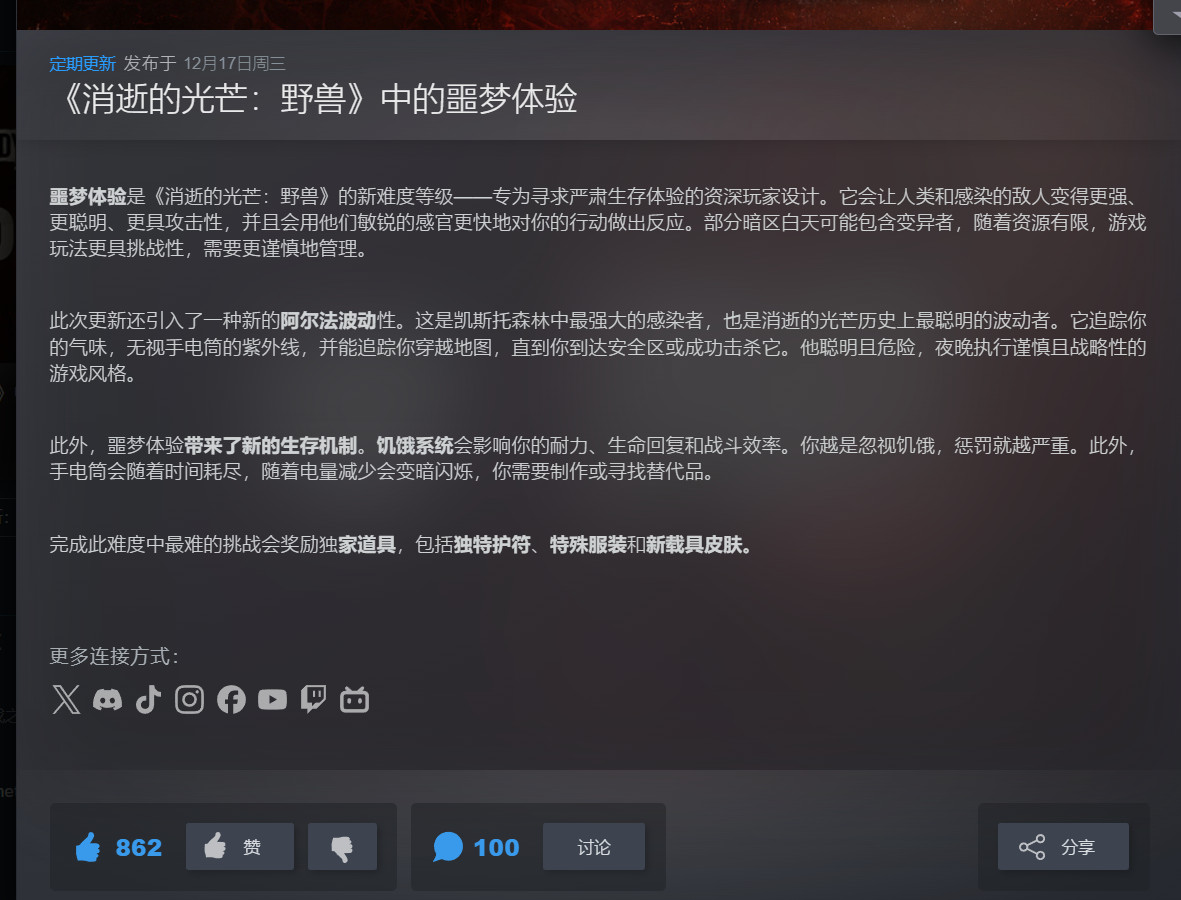Click the share network icon
1181x900 pixels.
tap(1032, 847)
